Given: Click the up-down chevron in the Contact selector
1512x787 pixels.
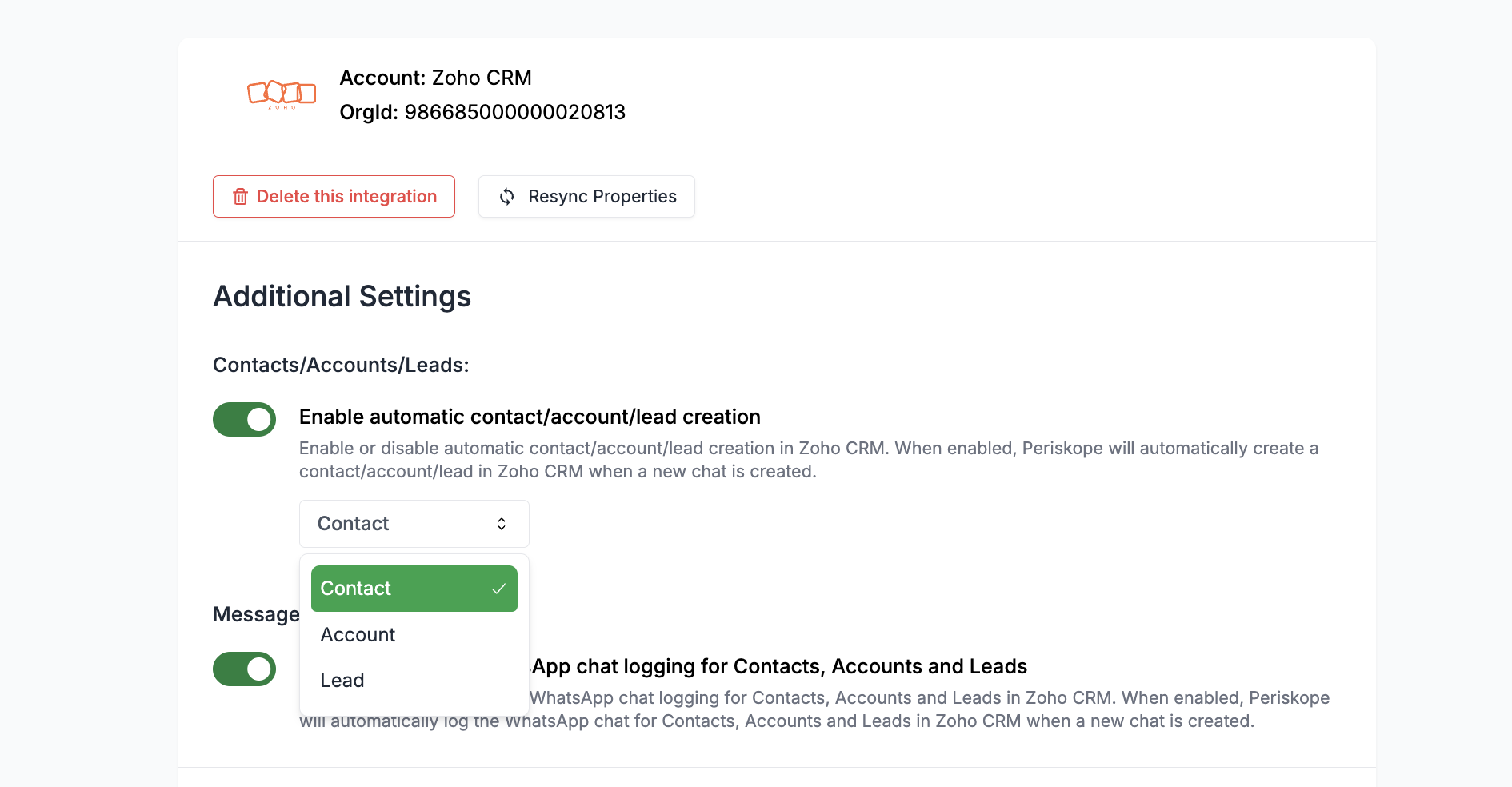Looking at the screenshot, I should [502, 524].
